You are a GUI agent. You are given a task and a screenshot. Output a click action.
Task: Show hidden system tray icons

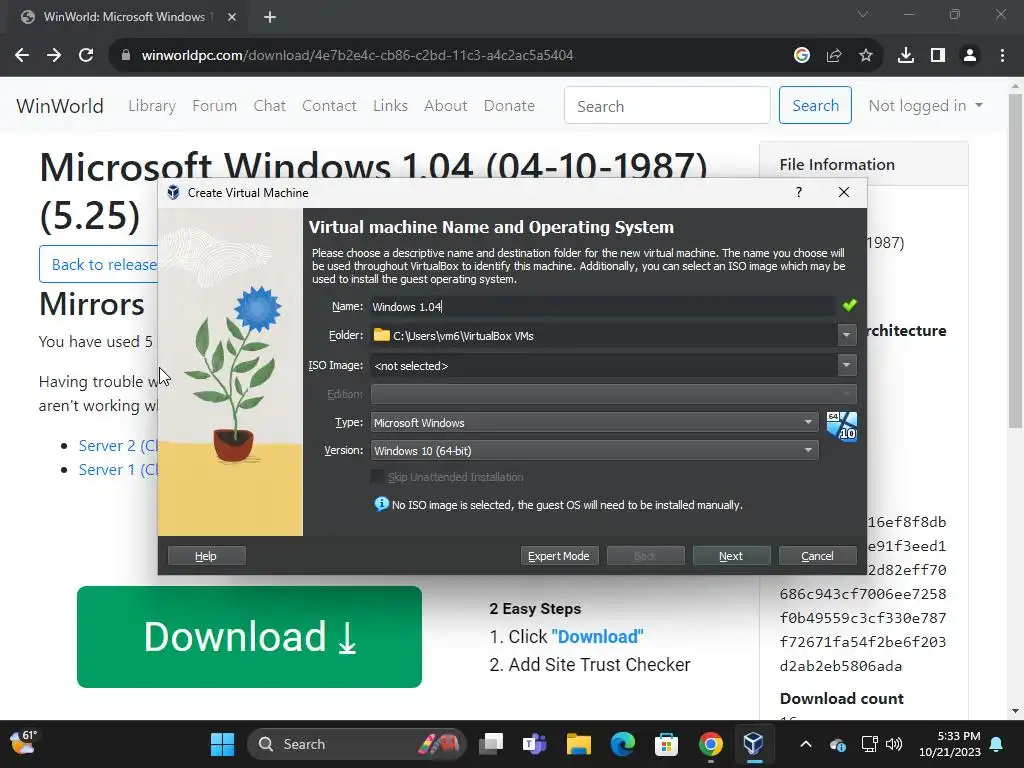coord(806,744)
